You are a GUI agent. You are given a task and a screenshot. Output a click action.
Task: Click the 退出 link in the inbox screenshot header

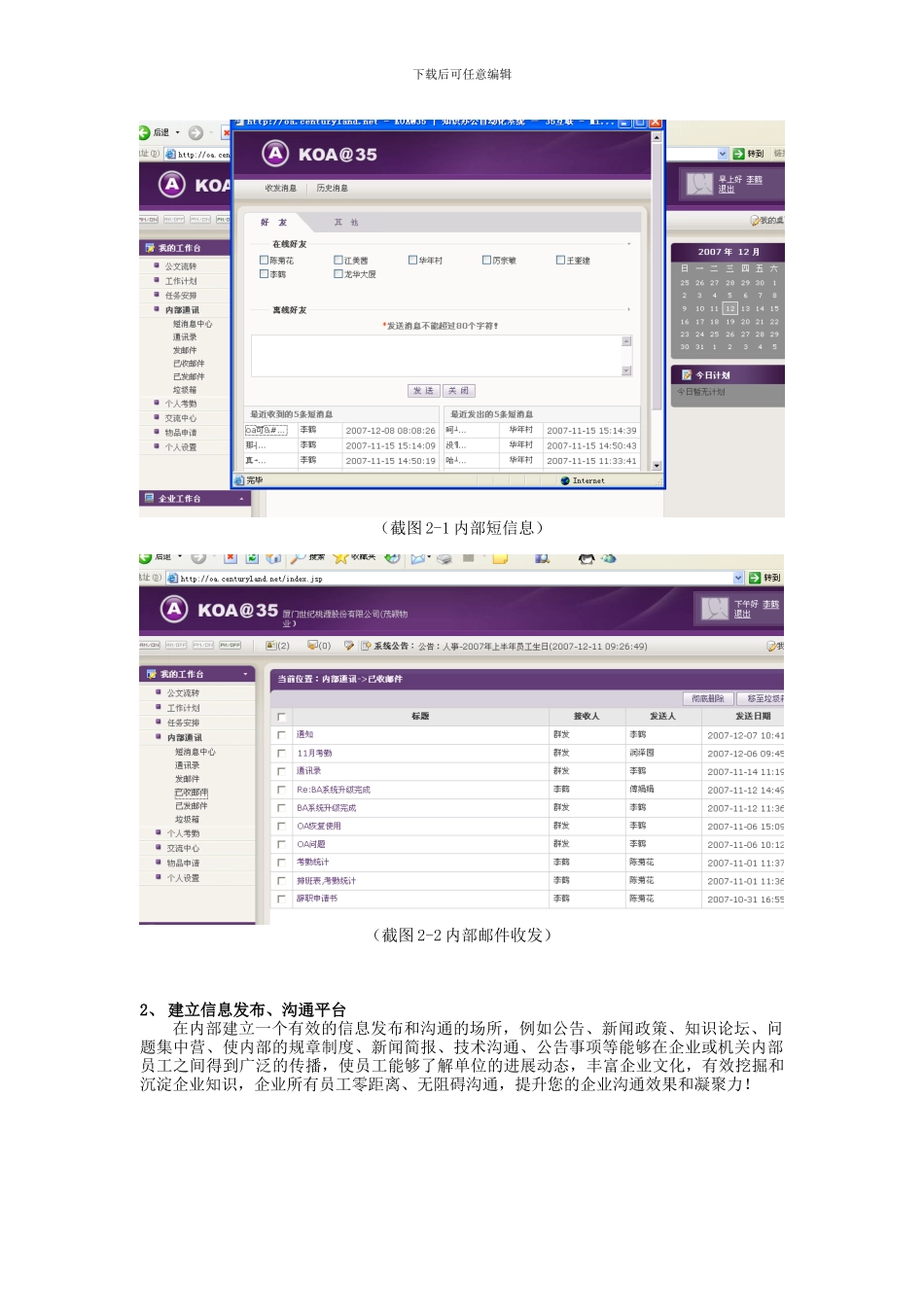pyautogui.click(x=742, y=615)
